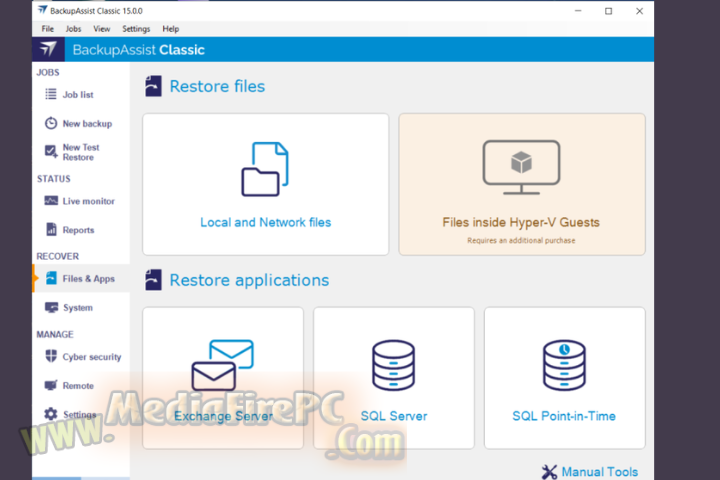Click the SQL Point-in-Time database clock icon

coord(564,365)
